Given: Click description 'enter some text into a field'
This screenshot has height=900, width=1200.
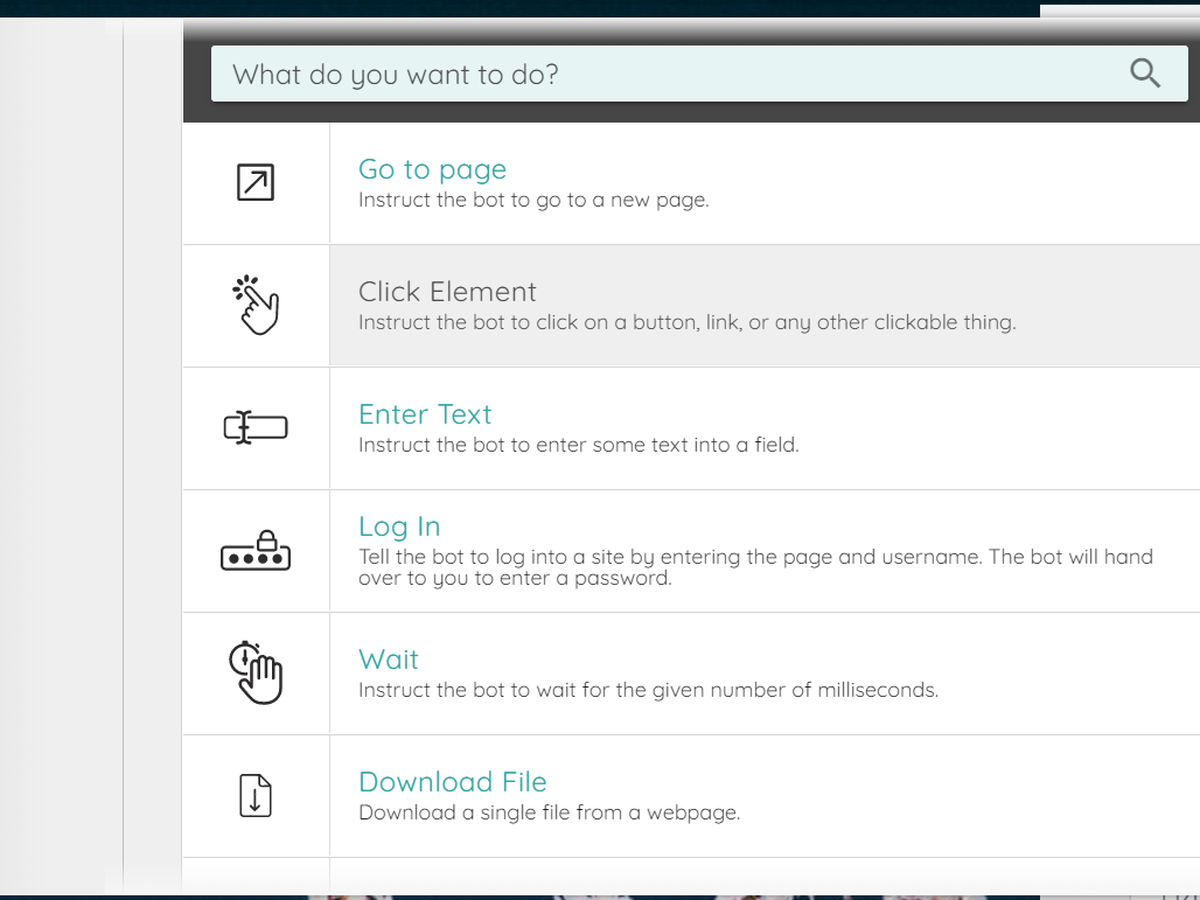Looking at the screenshot, I should click(x=579, y=445).
